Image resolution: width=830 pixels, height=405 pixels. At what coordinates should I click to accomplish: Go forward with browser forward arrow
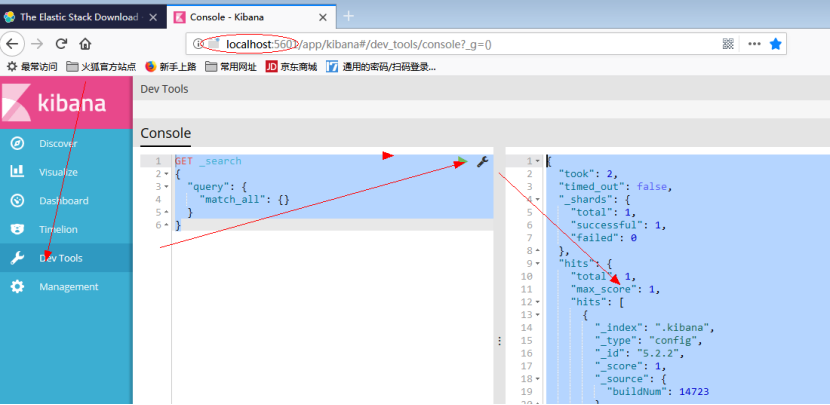[37, 44]
